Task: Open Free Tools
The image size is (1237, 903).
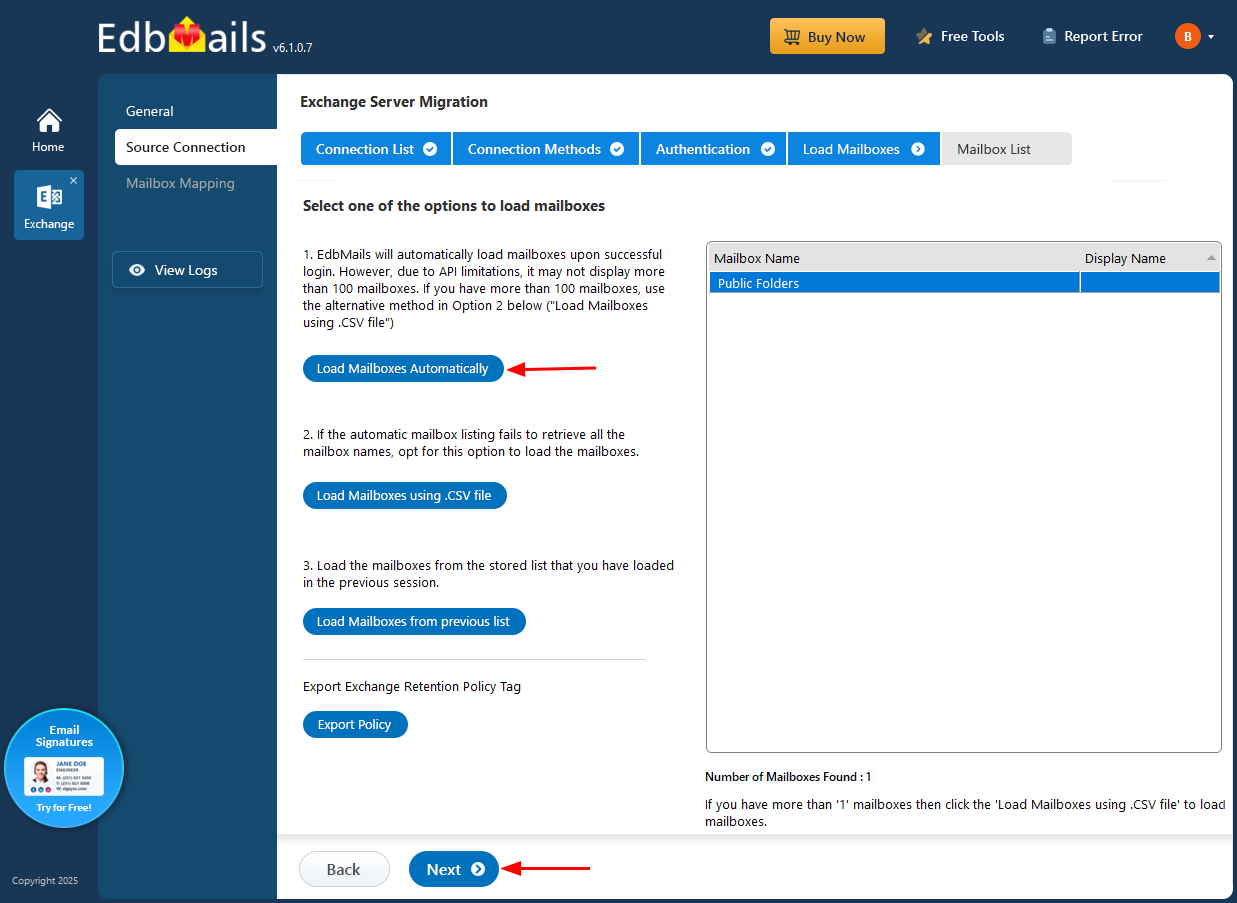Action: [960, 36]
